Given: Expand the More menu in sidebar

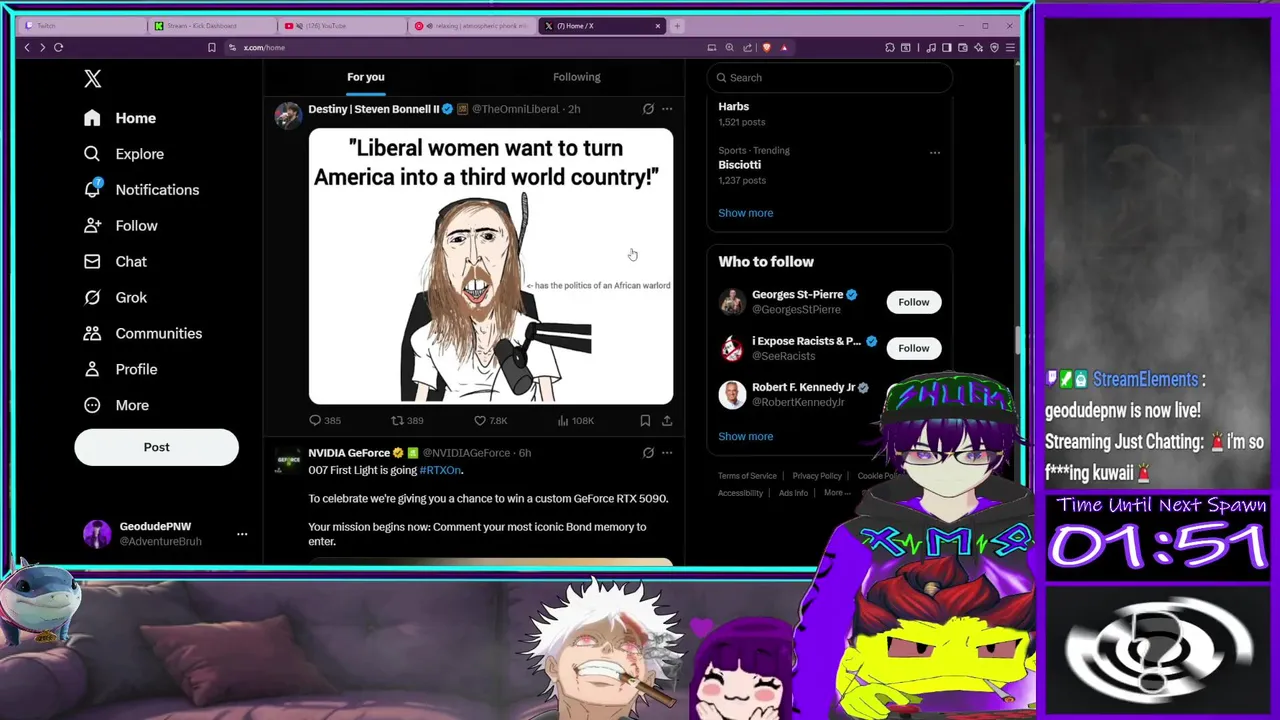Looking at the screenshot, I should click(x=116, y=406).
